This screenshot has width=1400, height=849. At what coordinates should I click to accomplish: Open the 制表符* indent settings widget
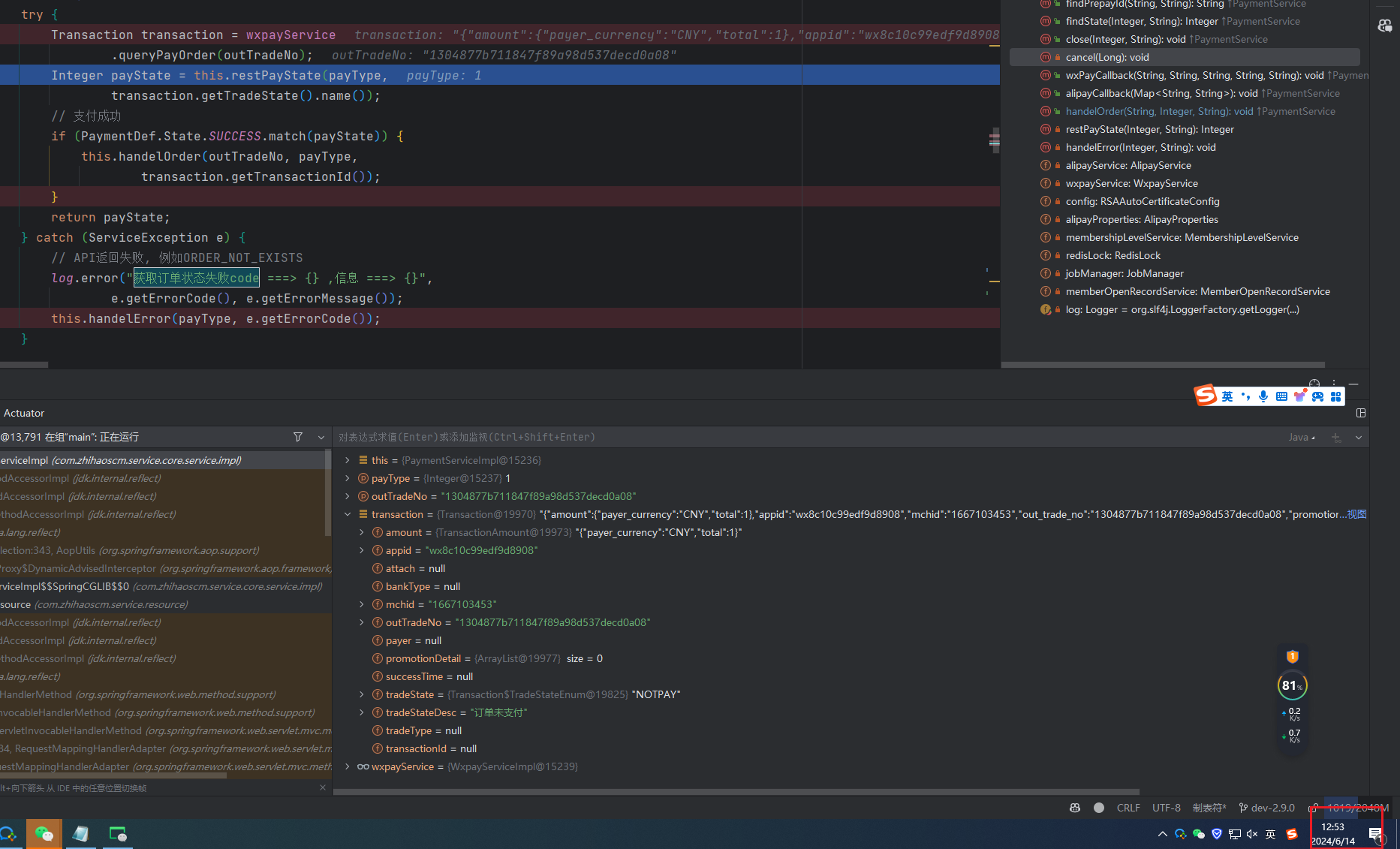(x=1209, y=808)
